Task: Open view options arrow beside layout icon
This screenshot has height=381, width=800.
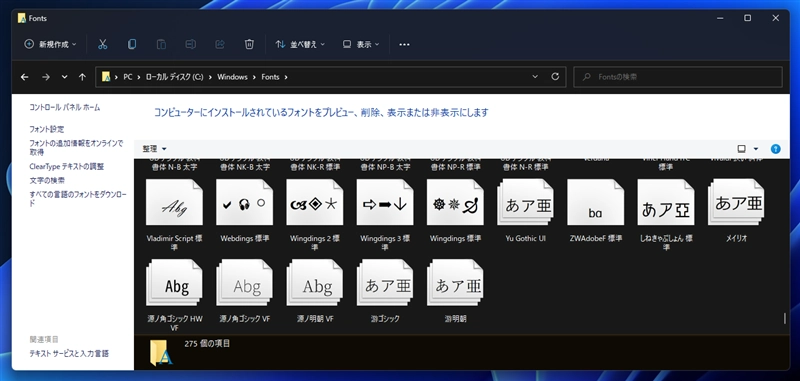Action: 756,149
